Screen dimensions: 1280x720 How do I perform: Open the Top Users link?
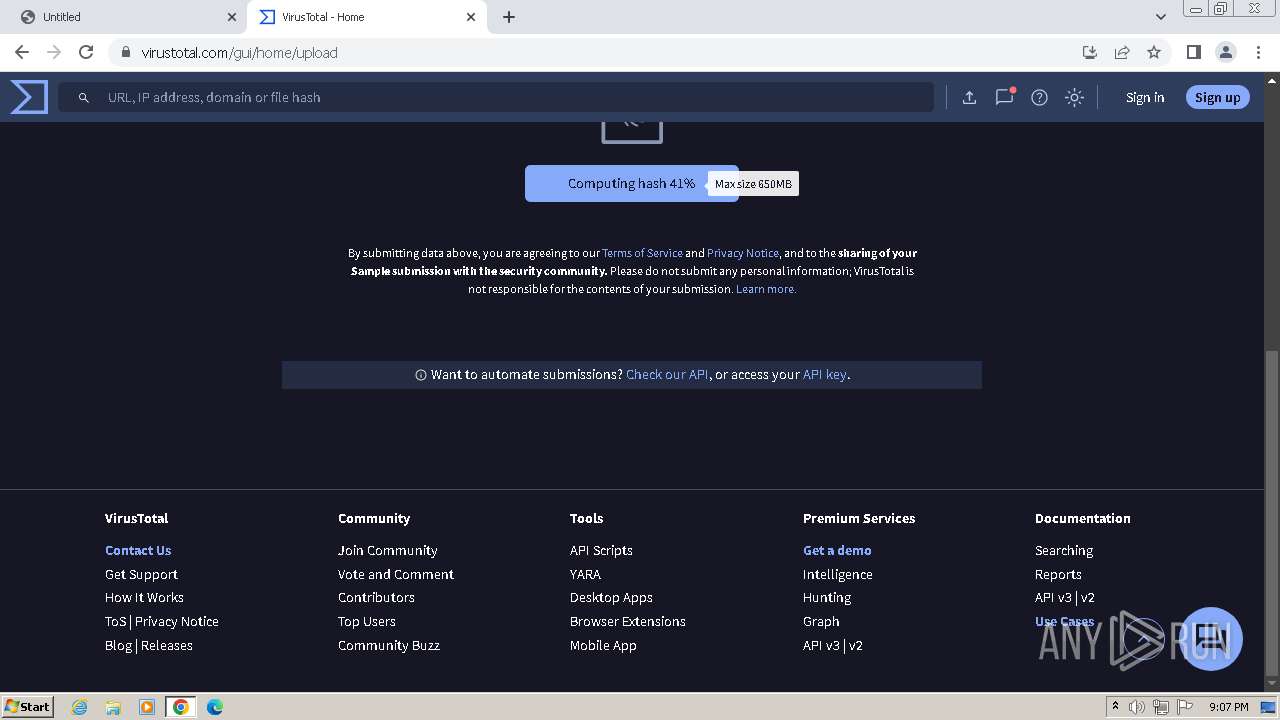click(x=367, y=621)
